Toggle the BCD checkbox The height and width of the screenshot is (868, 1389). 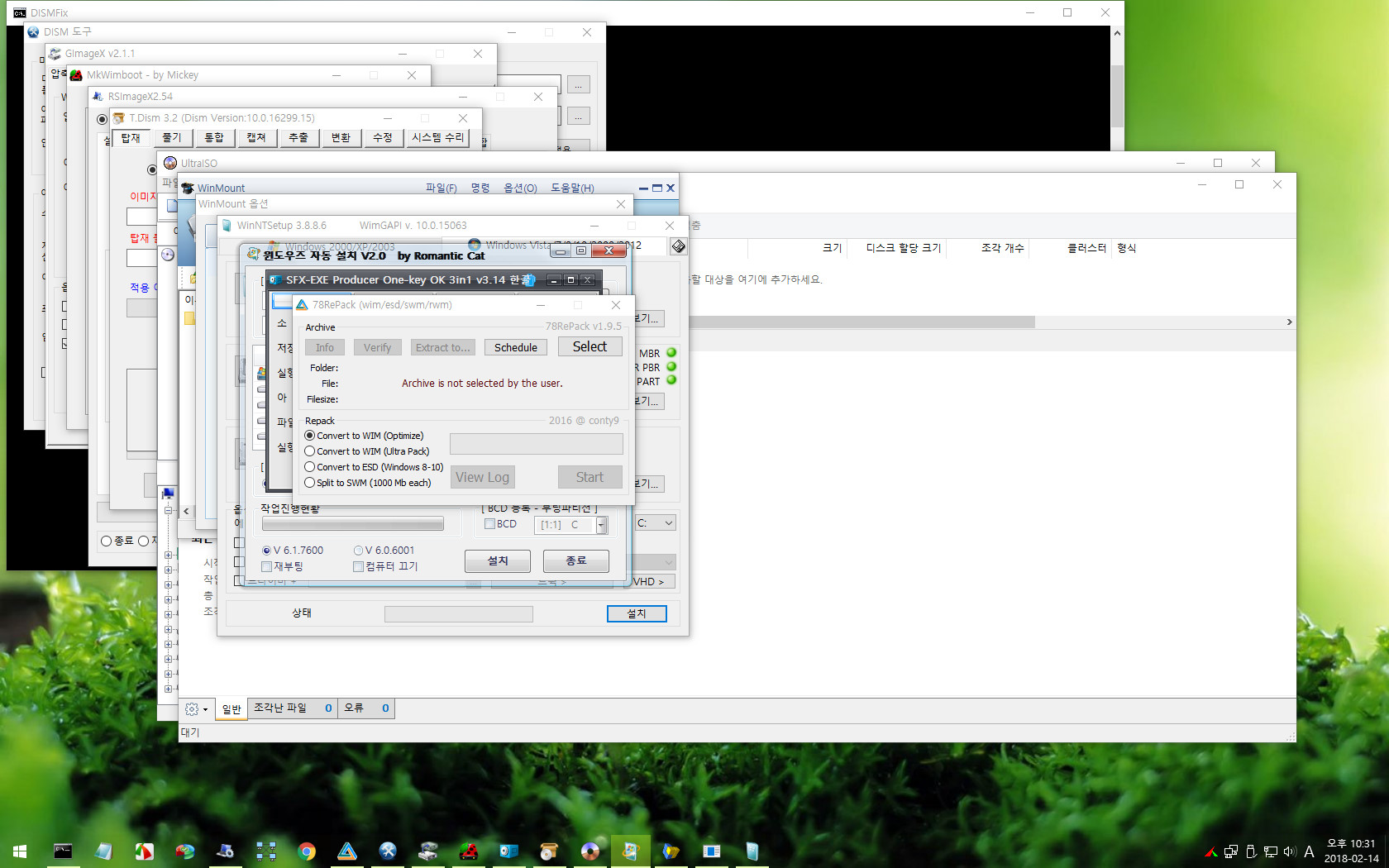(x=489, y=524)
